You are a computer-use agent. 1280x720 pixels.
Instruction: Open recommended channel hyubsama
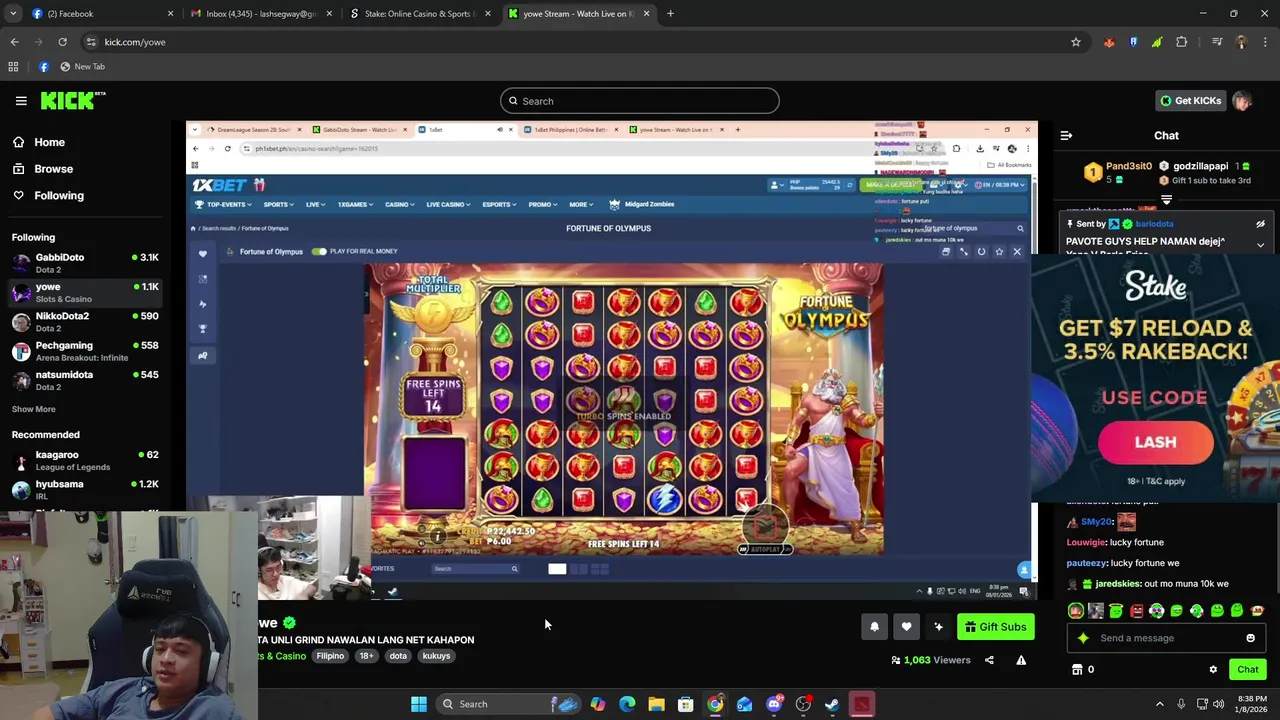coord(85,489)
